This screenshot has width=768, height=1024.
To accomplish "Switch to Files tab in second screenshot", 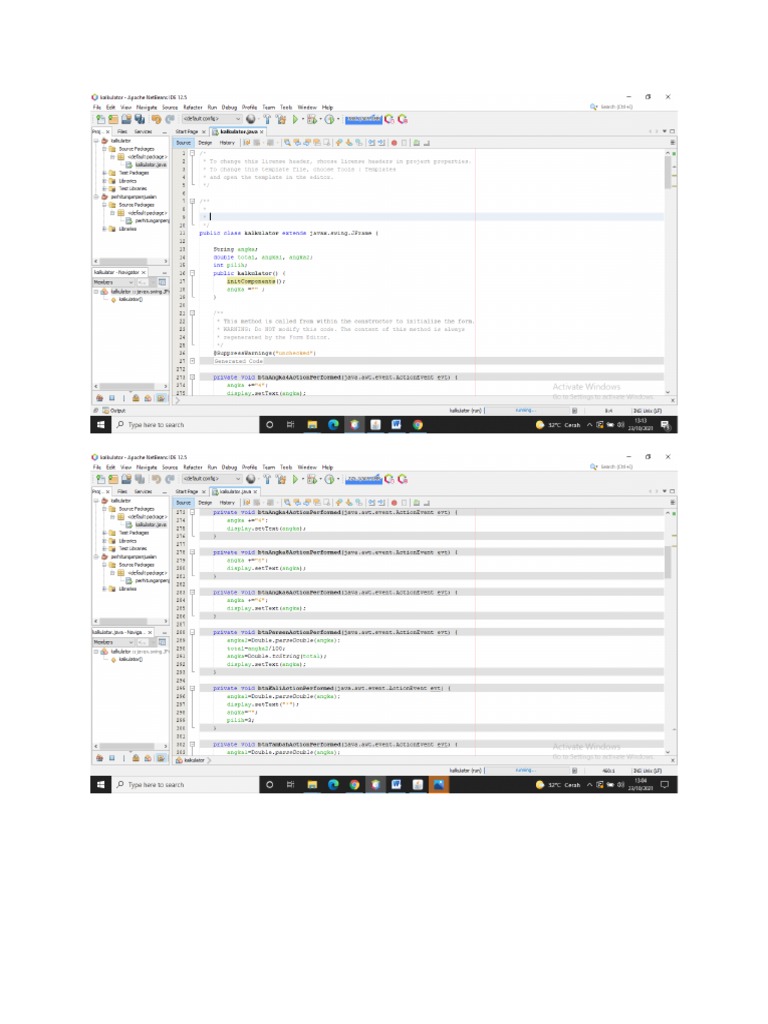I will pos(122,491).
